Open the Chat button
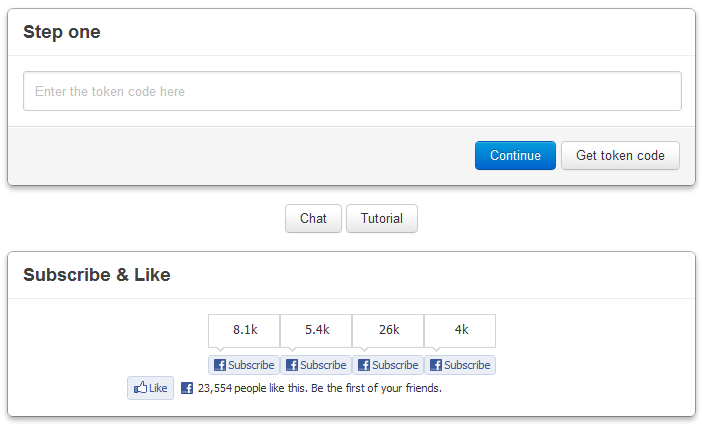Viewport: 702px width, 424px height. click(x=313, y=219)
